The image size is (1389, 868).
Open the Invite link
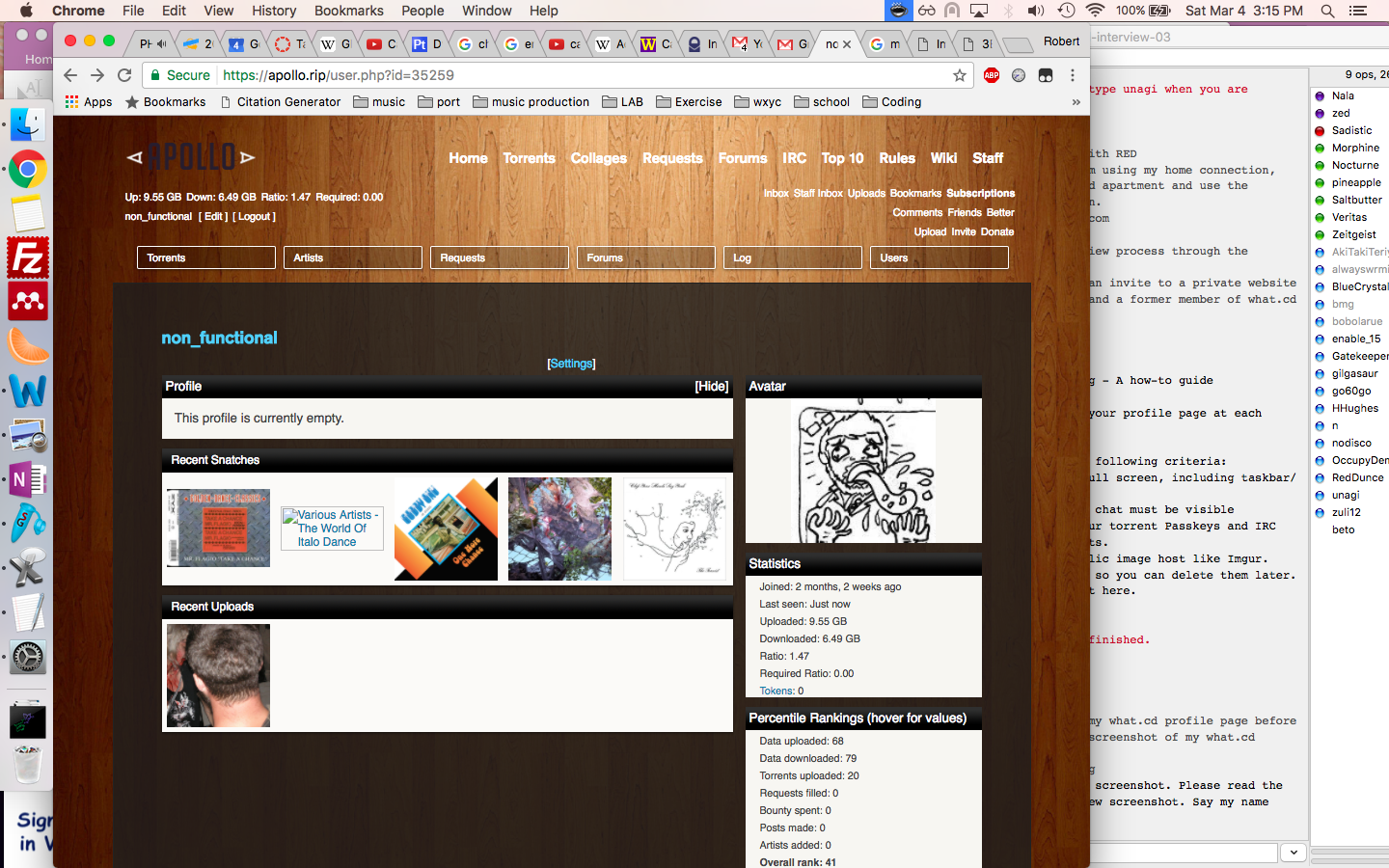[x=964, y=231]
